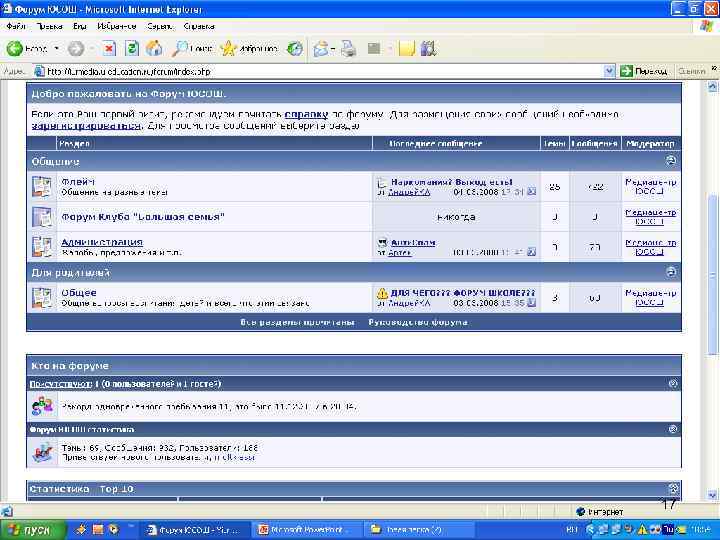Screen dimensions: 720x540
Task: Open the Избранное menu
Action: [117, 26]
